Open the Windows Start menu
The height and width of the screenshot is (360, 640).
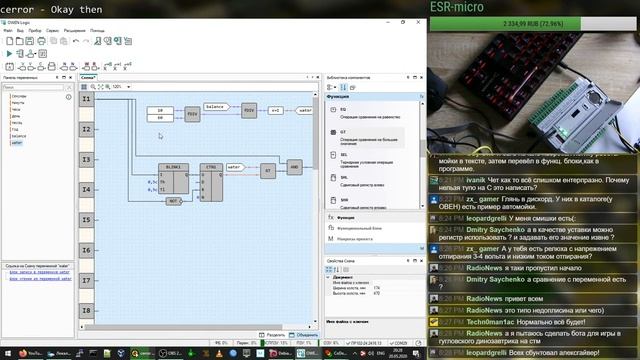7,353
